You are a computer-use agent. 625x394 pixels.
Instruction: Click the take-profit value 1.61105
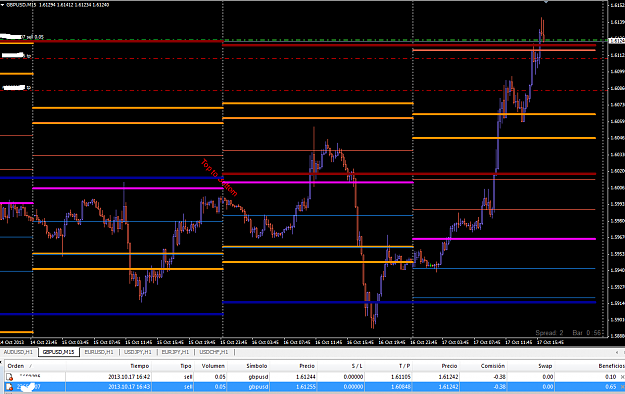401,377
